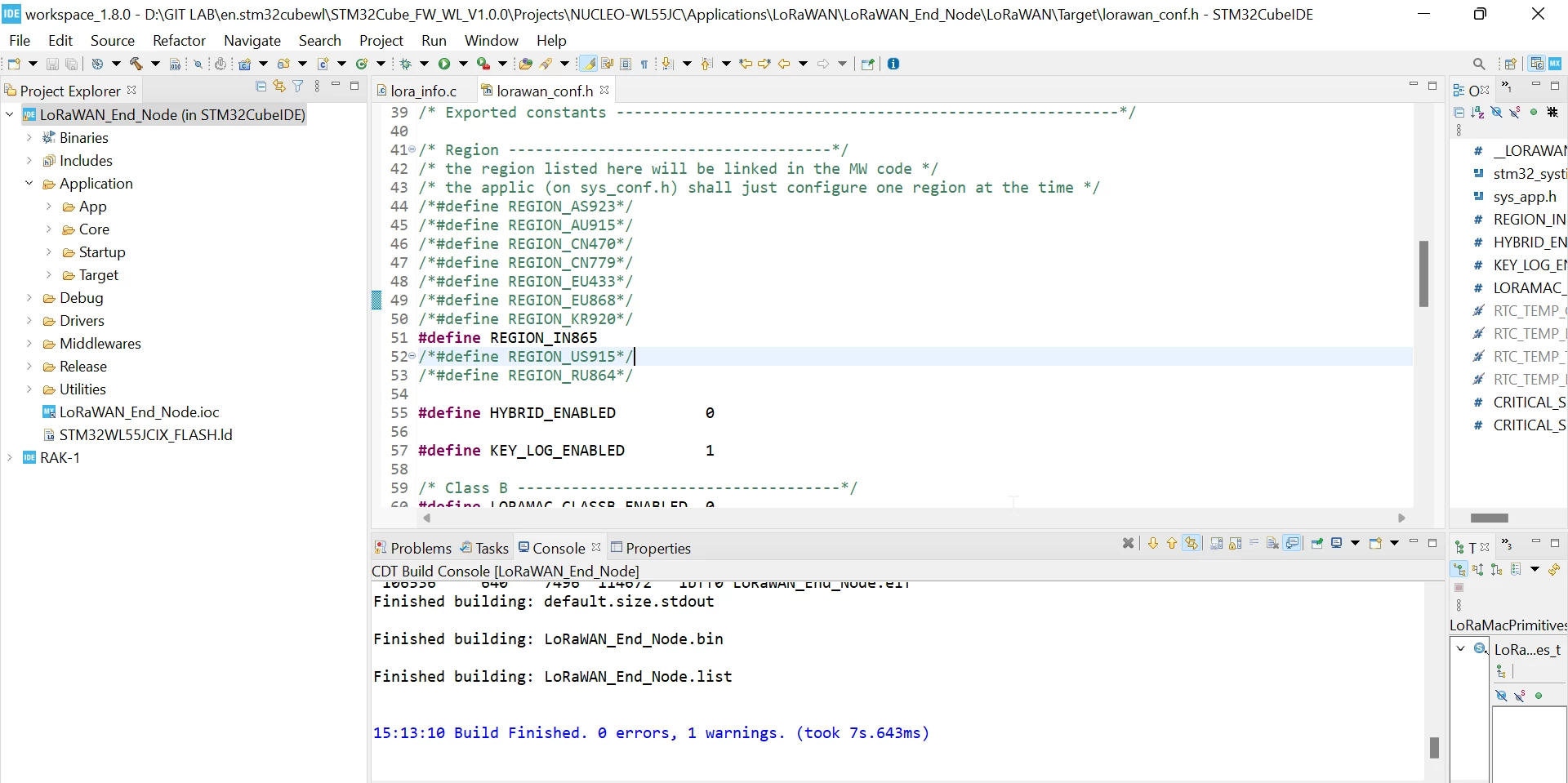This screenshot has width=1568, height=783.
Task: Collapse the Application folder
Action: pyautogui.click(x=29, y=184)
